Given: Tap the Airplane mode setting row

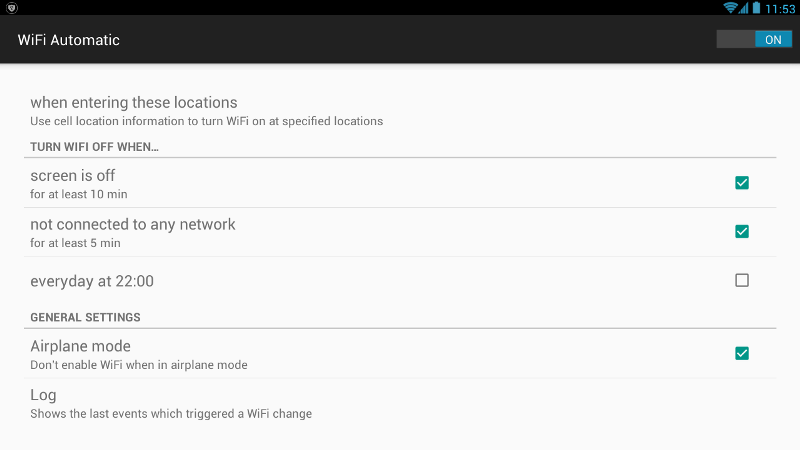Looking at the screenshot, I should coord(400,354).
